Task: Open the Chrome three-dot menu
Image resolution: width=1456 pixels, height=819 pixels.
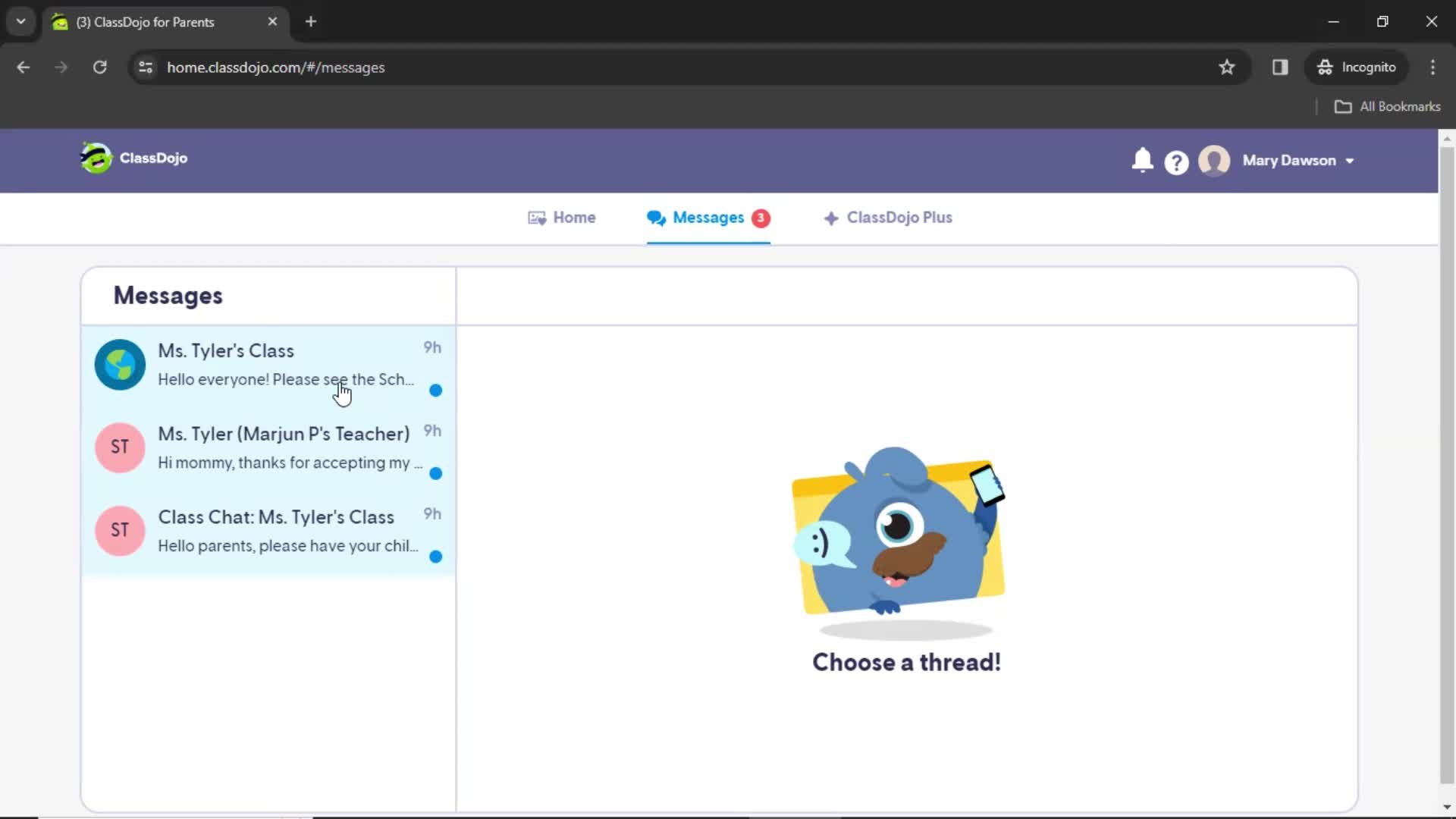Action: 1432,67
